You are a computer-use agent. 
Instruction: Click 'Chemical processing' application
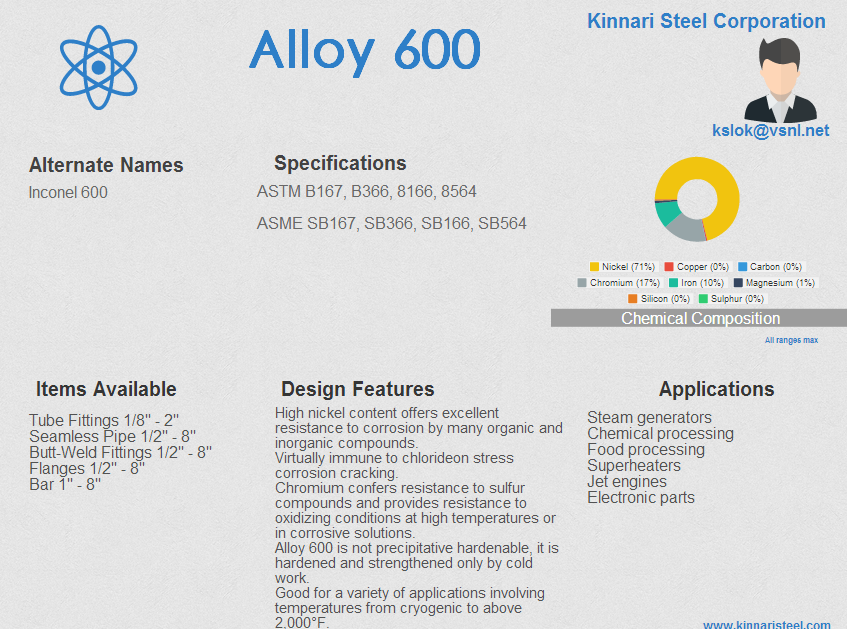660,433
